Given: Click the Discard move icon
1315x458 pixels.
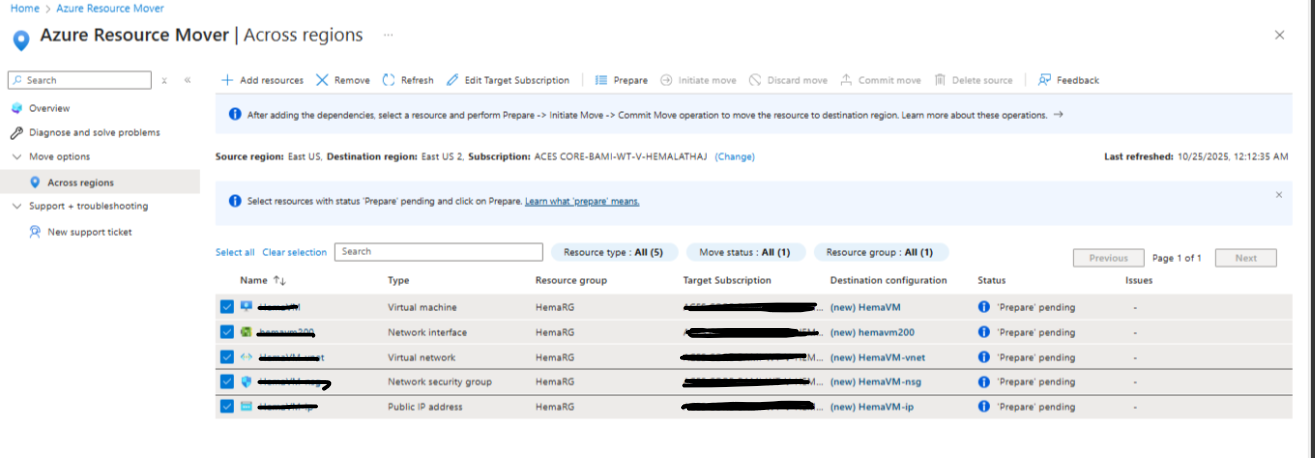Looking at the screenshot, I should (x=756, y=80).
